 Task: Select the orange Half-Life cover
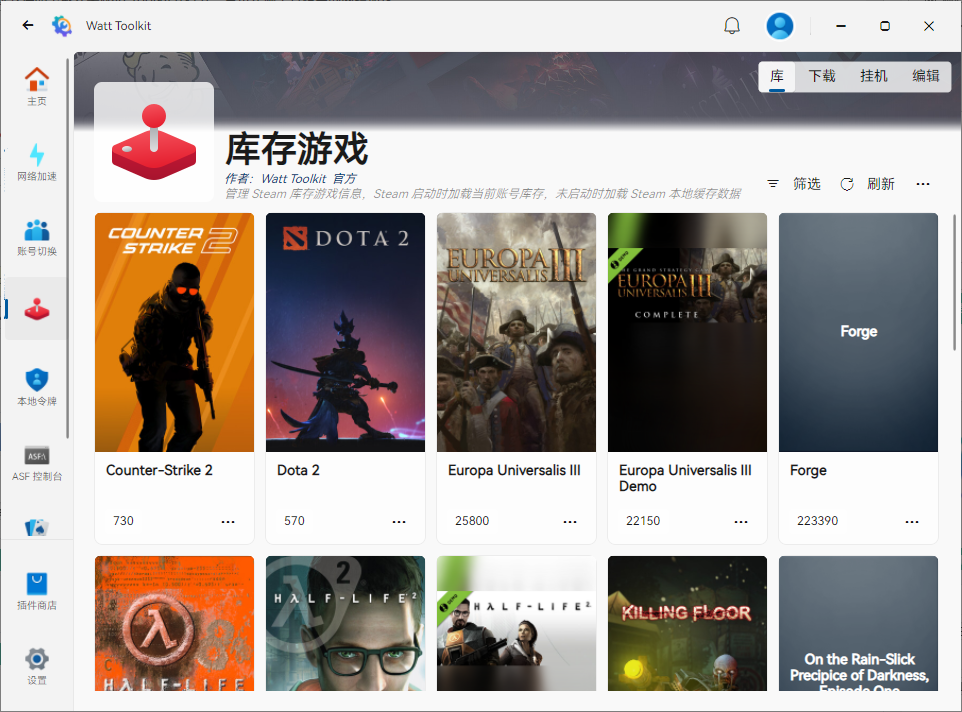click(174, 624)
